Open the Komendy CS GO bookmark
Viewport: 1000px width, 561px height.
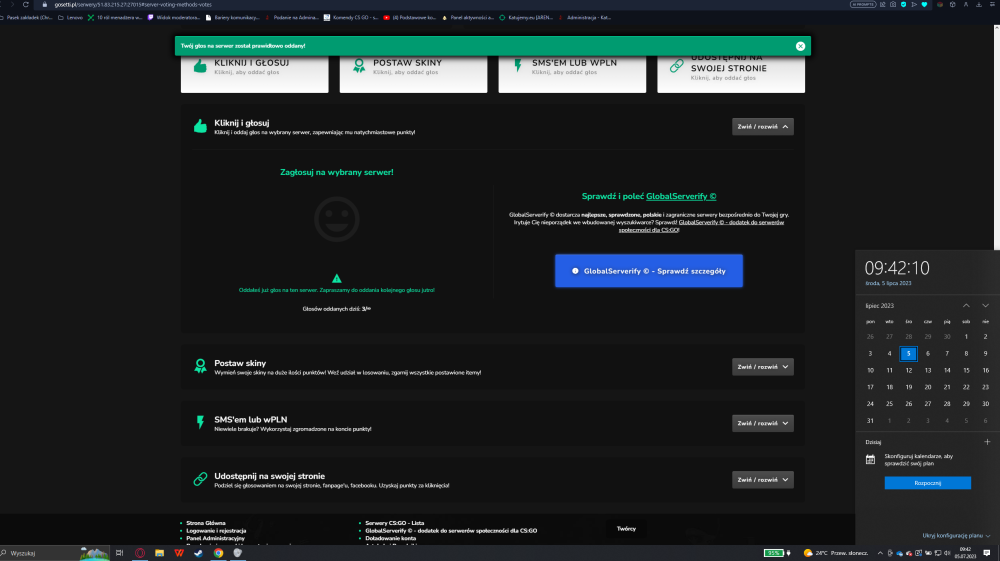coord(351,18)
